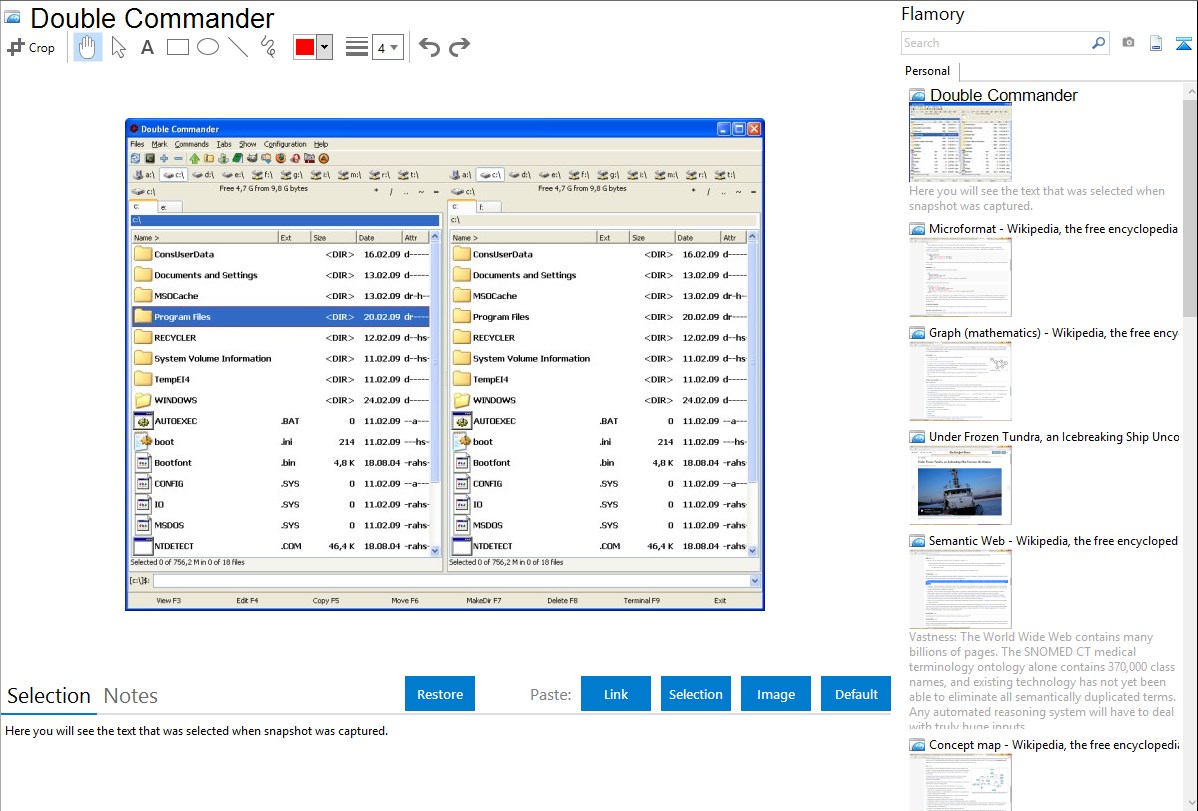Click the camera capture icon

(1128, 43)
